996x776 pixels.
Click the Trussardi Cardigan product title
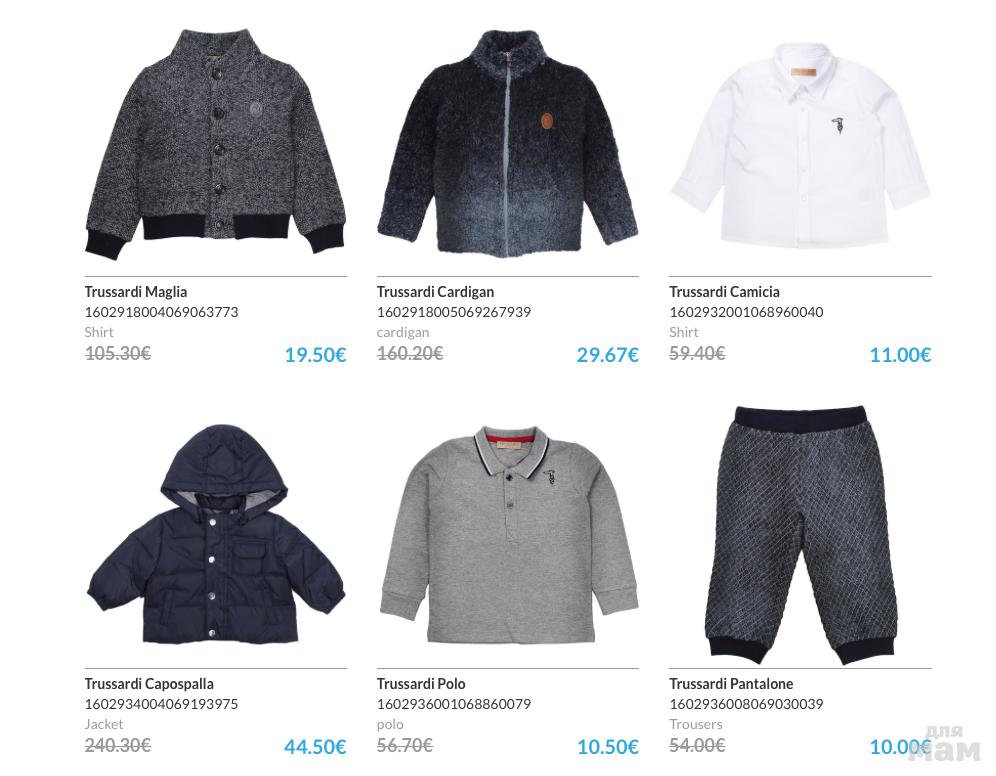pos(435,292)
